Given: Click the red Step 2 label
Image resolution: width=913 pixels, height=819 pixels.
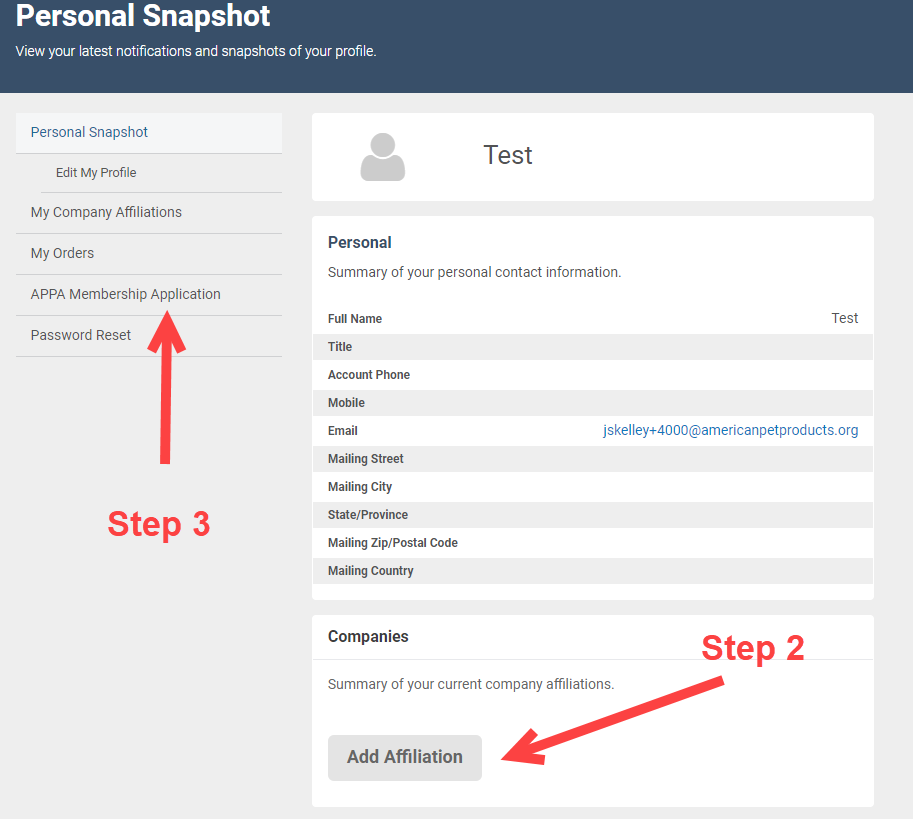Looking at the screenshot, I should 752,647.
